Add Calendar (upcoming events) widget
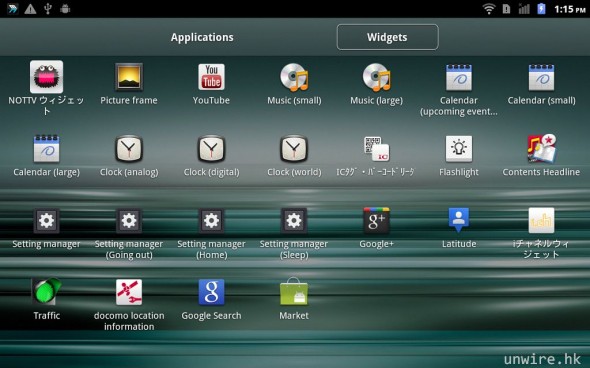This screenshot has height=368, width=590. 459,77
